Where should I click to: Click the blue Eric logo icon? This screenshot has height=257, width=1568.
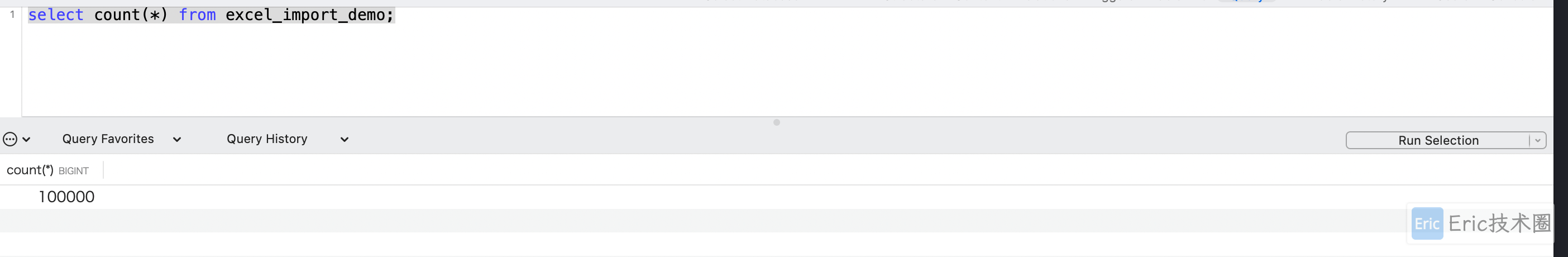coord(1427,223)
